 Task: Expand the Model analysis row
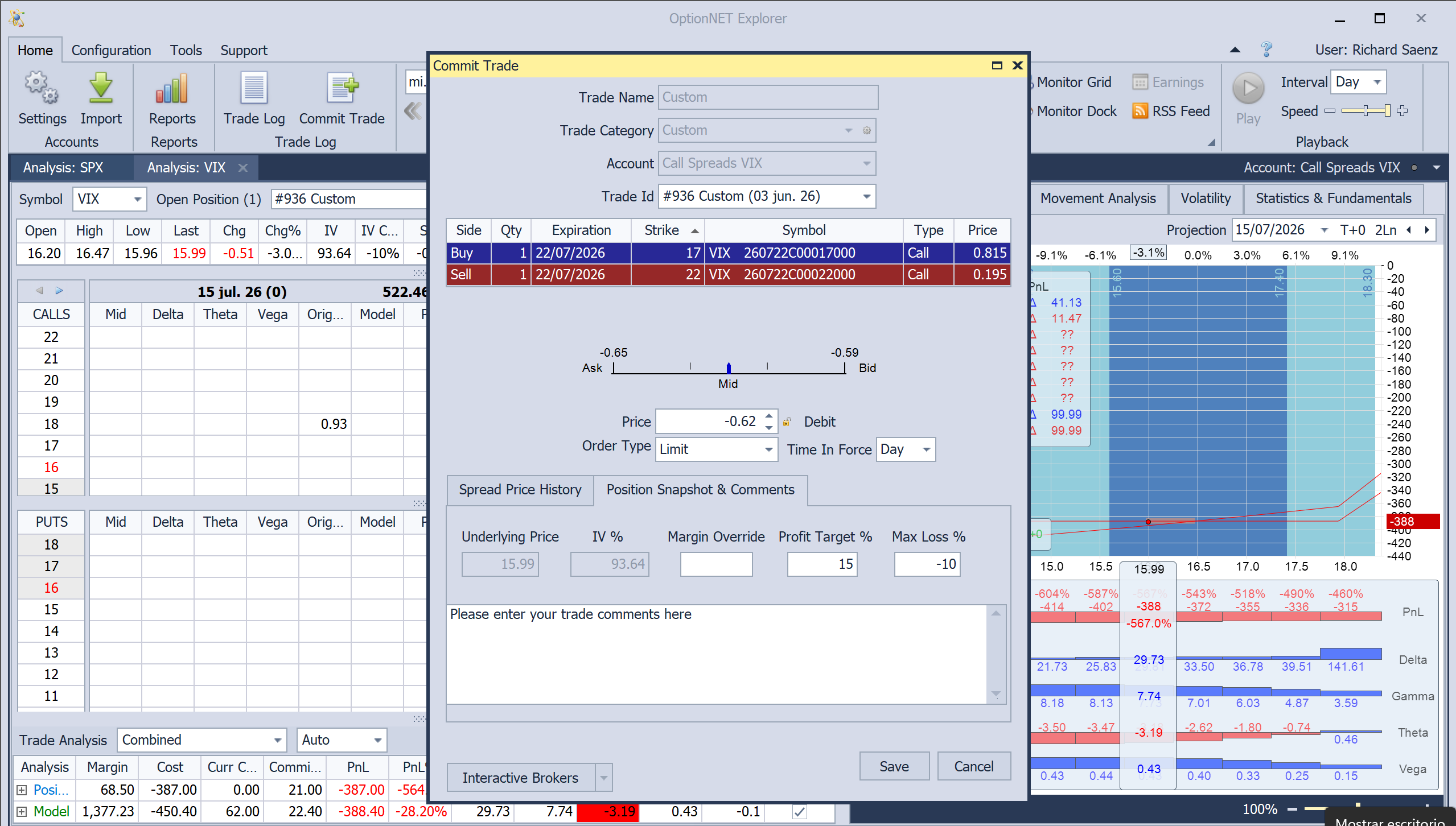click(x=22, y=811)
